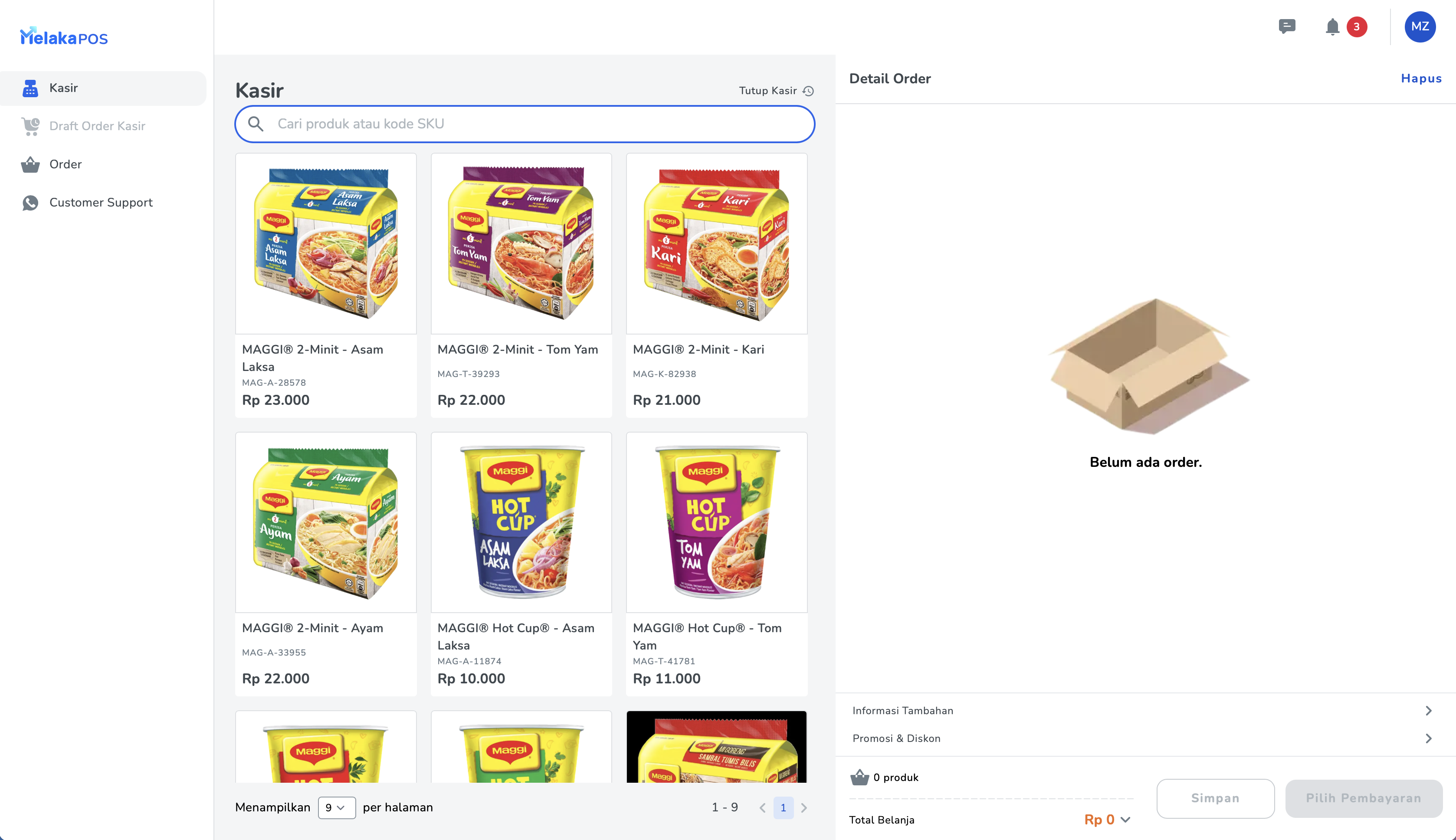The height and width of the screenshot is (840, 1456).
Task: Select the MAGGI 2-Minit Kari product image
Action: [x=716, y=243]
